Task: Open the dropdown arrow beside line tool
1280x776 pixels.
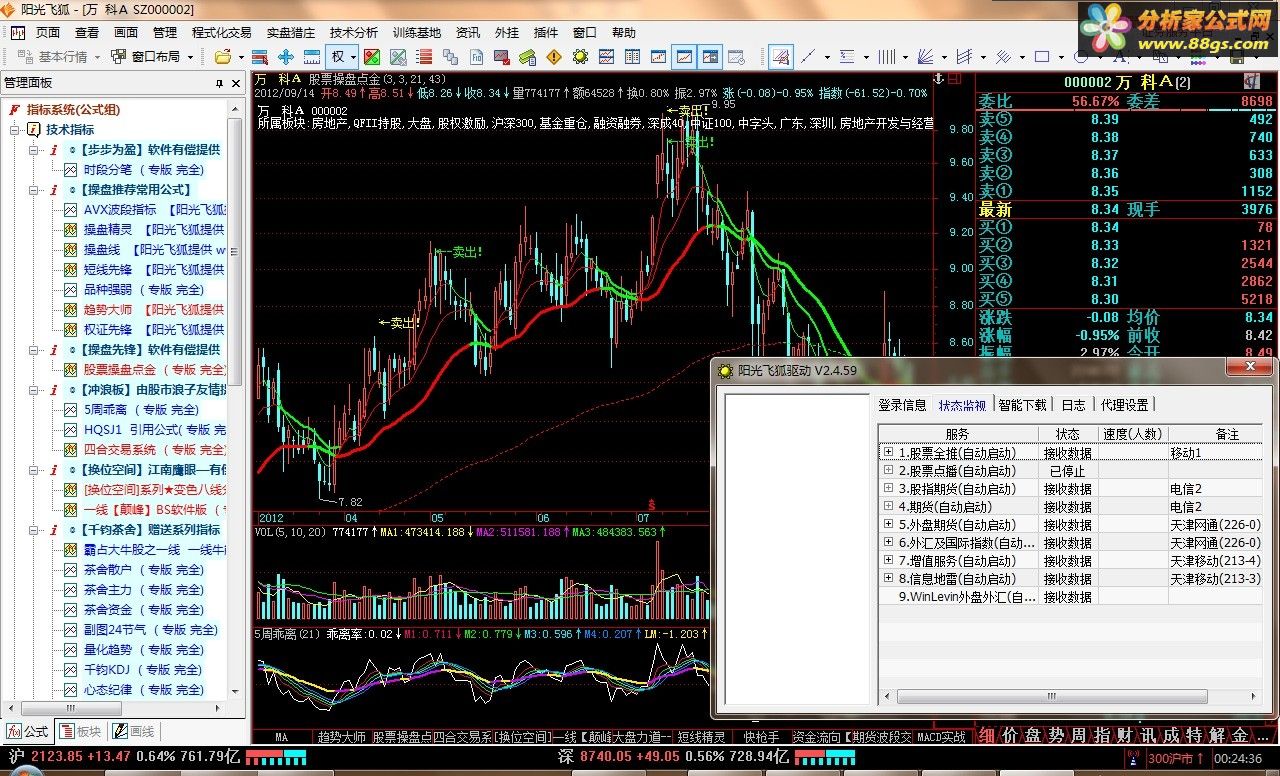Action: [827, 57]
